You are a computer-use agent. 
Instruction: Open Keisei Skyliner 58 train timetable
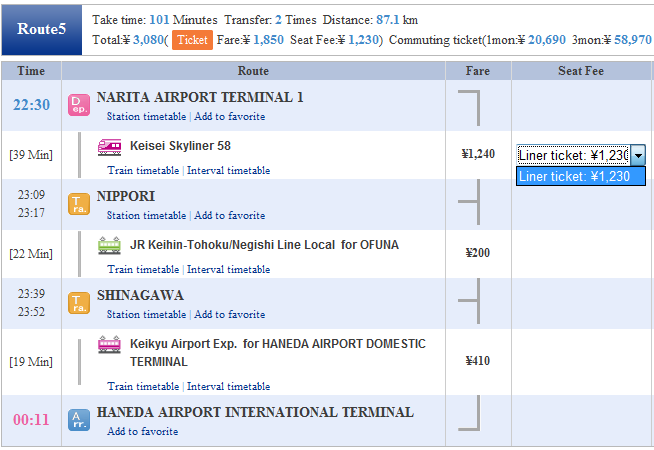[144, 171]
